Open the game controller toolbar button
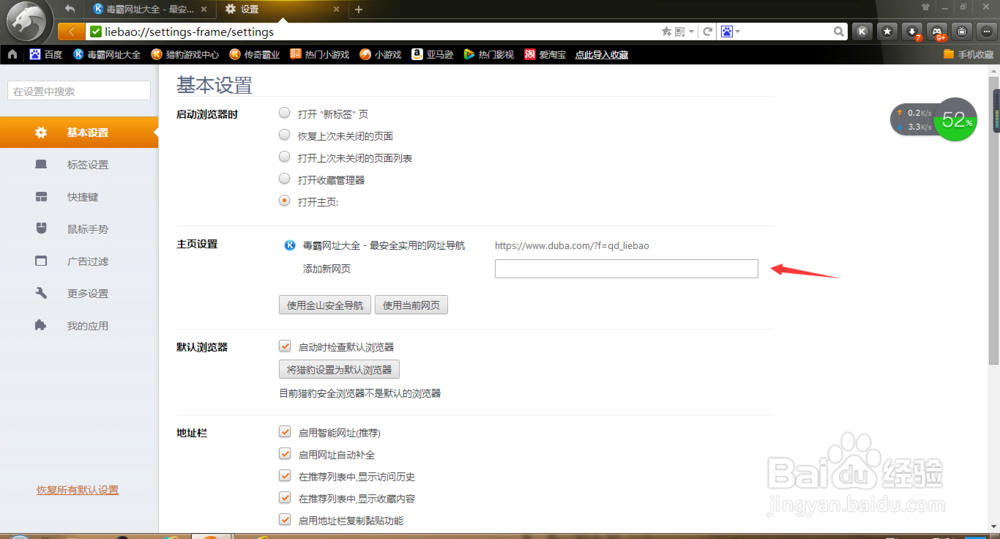The width and height of the screenshot is (1000, 539). (x=938, y=31)
